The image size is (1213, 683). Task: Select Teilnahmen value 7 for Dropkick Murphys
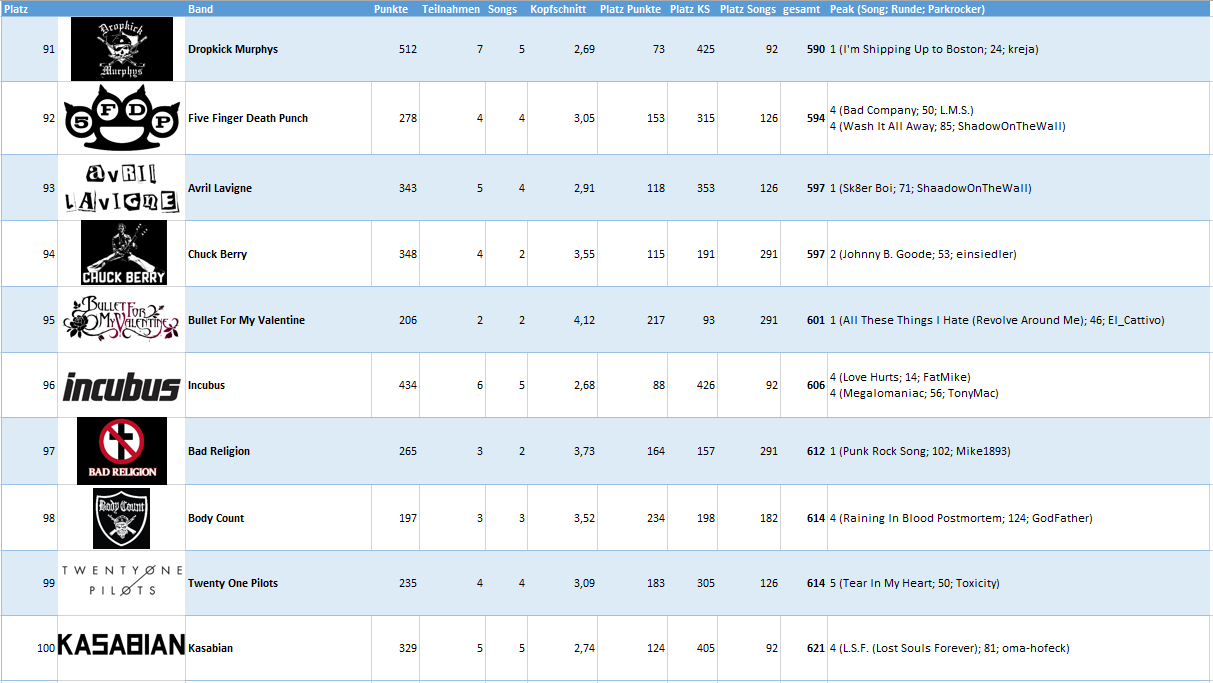pos(480,49)
